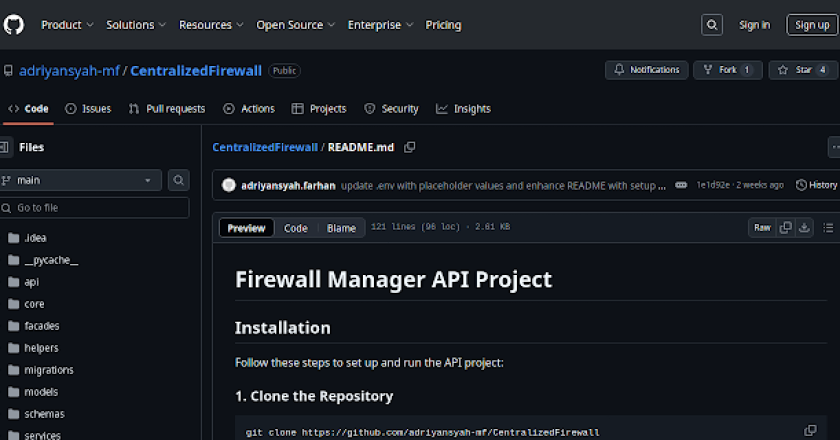Switch to Code view of README
The width and height of the screenshot is (840, 440).
(296, 228)
